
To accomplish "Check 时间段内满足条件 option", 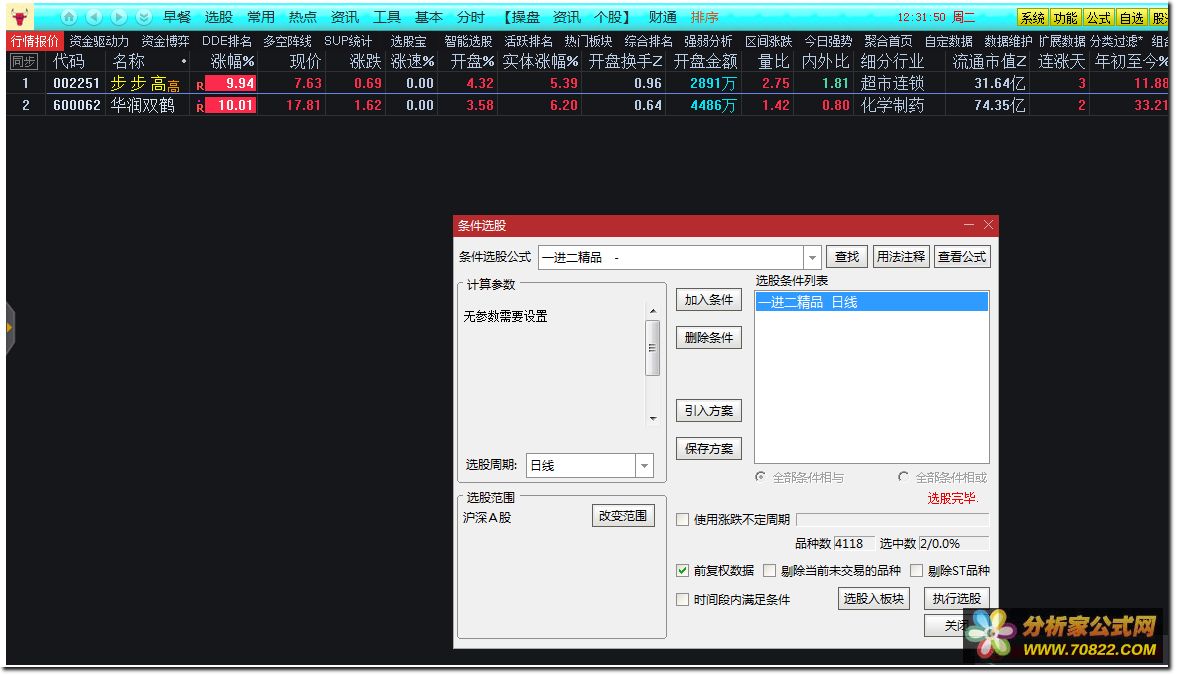I will [x=682, y=599].
